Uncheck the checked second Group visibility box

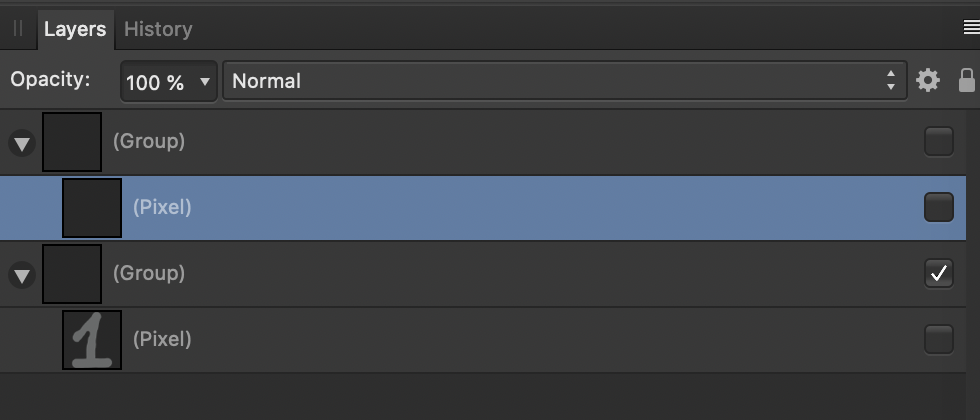pos(939,274)
